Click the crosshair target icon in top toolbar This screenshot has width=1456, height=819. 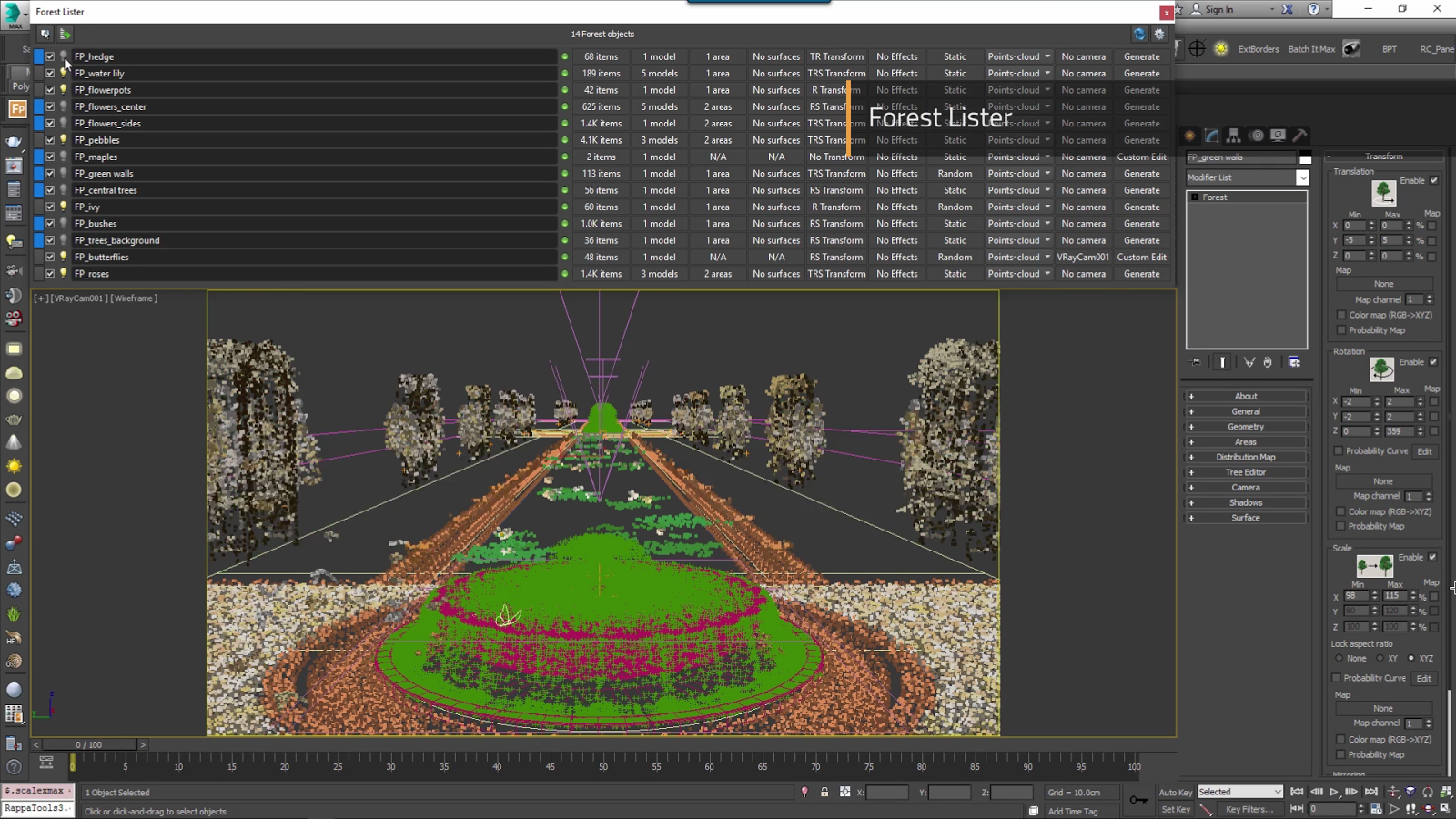click(1197, 49)
